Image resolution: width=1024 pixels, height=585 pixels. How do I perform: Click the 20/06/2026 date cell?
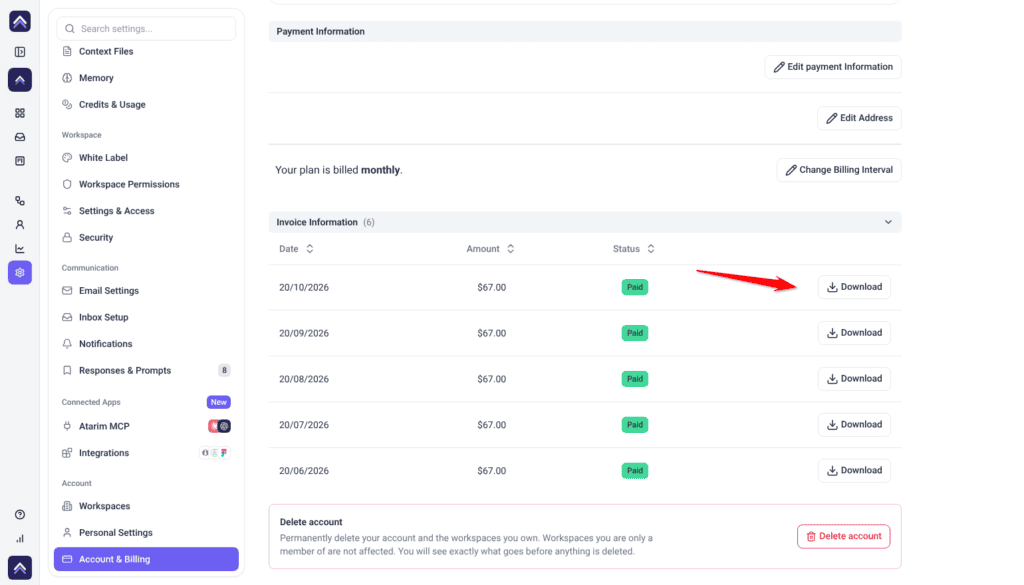tap(304, 471)
